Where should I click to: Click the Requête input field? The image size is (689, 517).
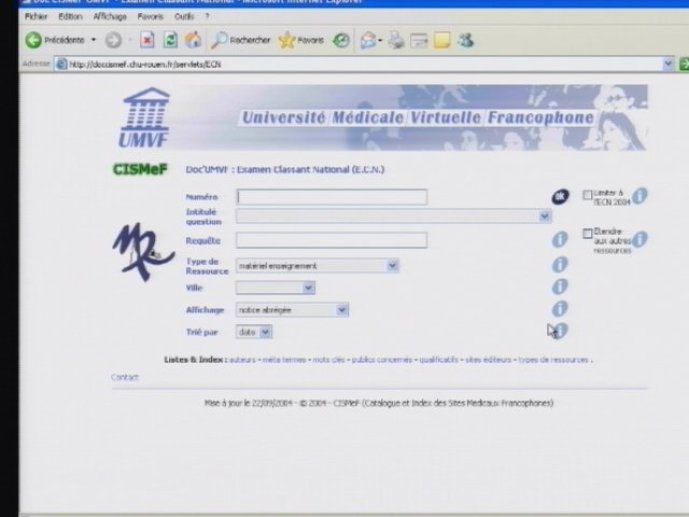[x=332, y=240]
